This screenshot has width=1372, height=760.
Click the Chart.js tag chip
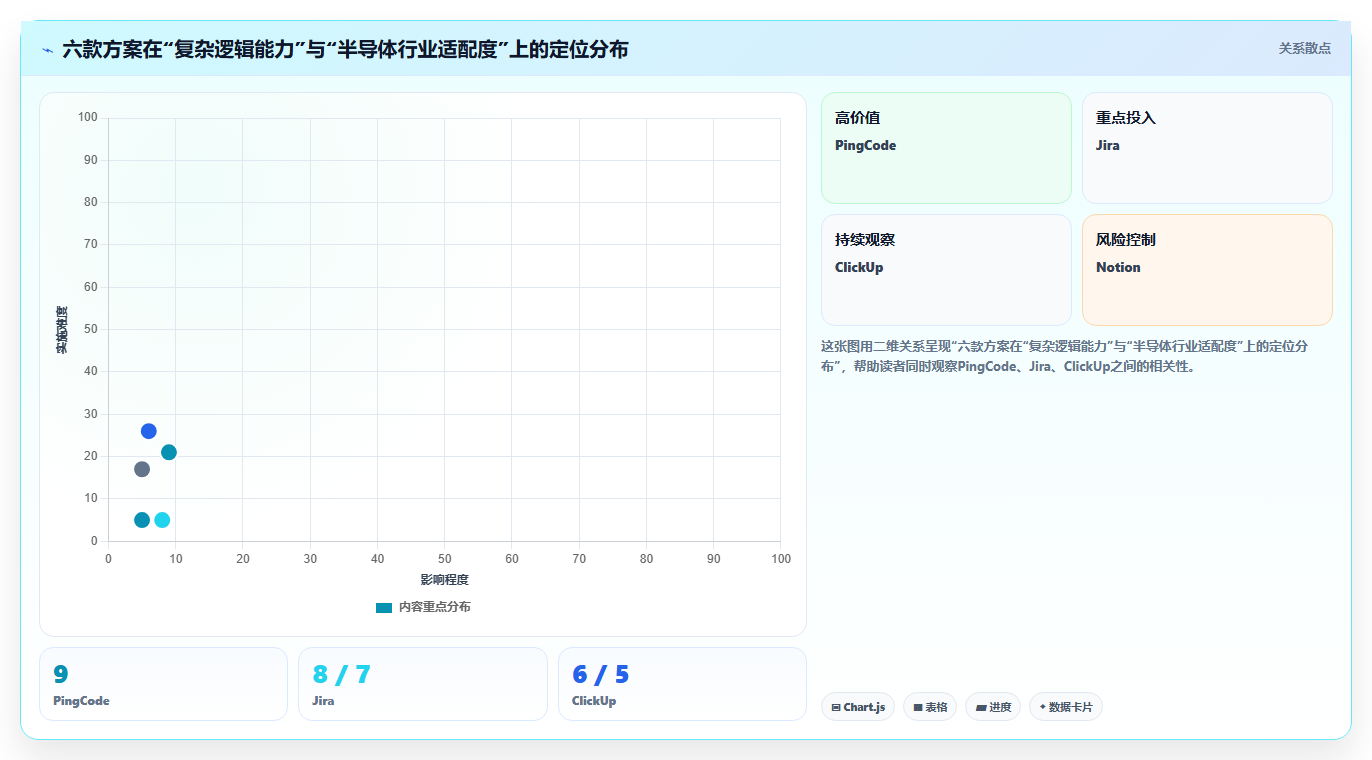tap(858, 707)
